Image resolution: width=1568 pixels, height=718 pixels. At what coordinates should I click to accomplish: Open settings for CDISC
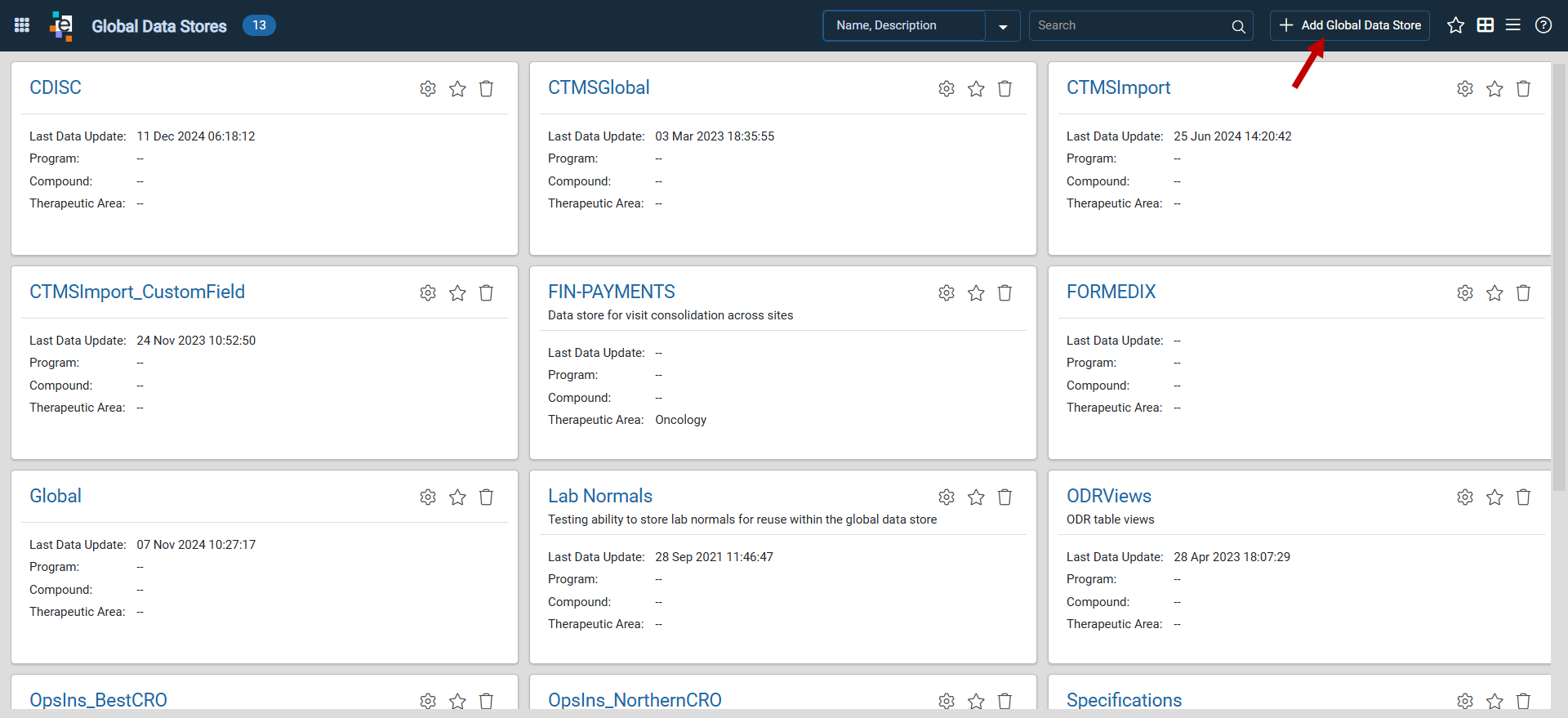click(428, 88)
